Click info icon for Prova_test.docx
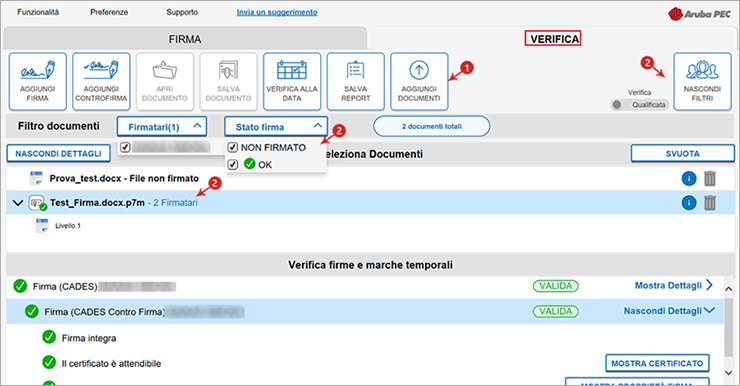 coord(689,178)
